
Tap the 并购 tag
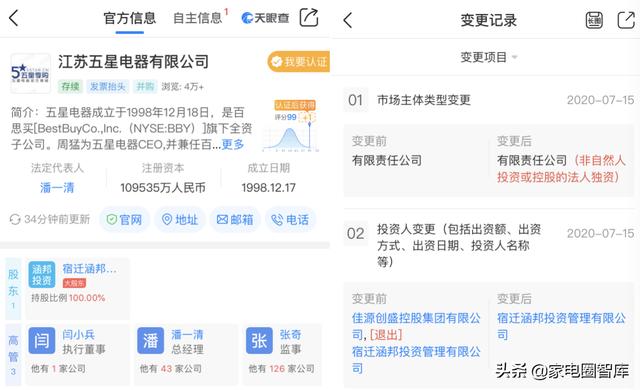pyautogui.click(x=145, y=86)
